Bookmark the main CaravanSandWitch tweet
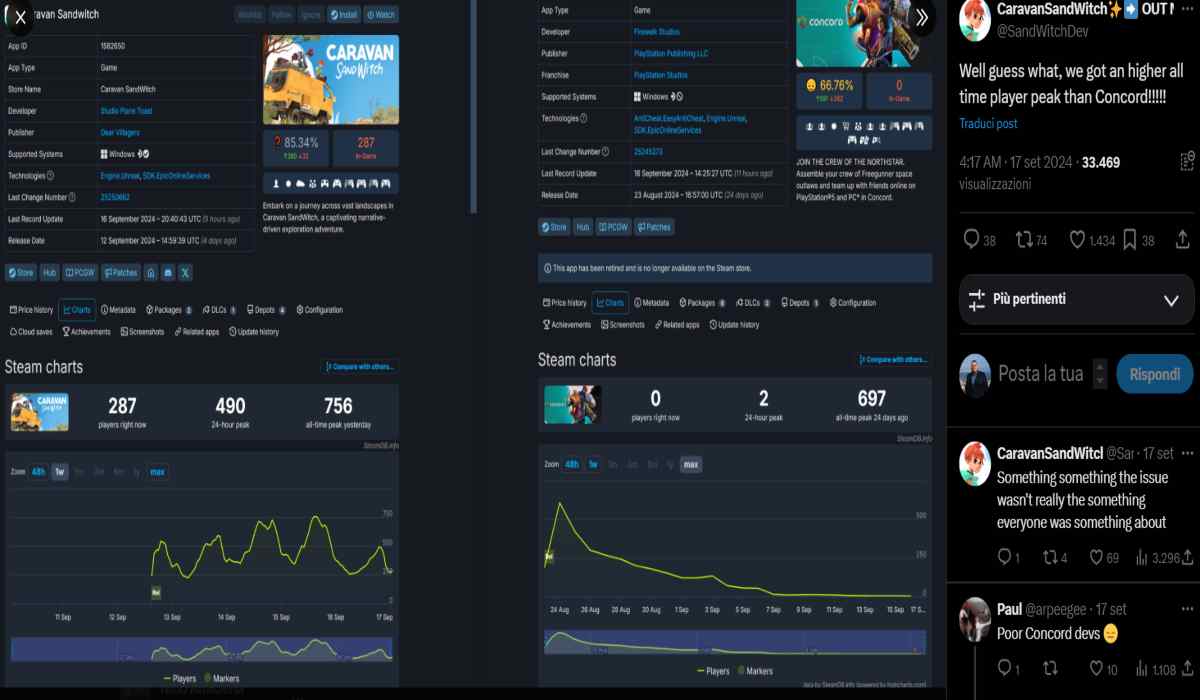 [1129, 240]
